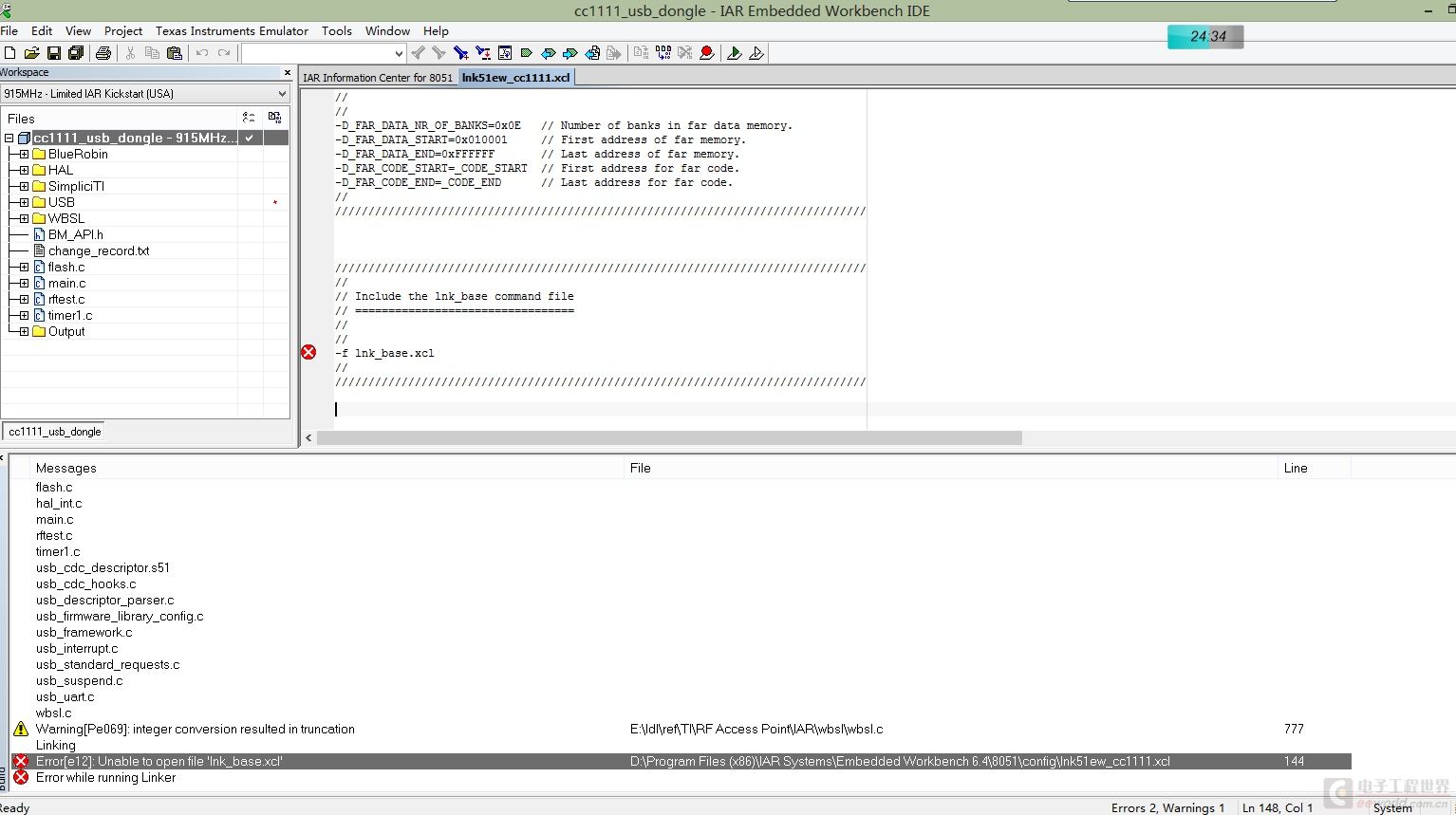The width and height of the screenshot is (1456, 815).
Task: Click the Compile icon
Action: [x=641, y=53]
